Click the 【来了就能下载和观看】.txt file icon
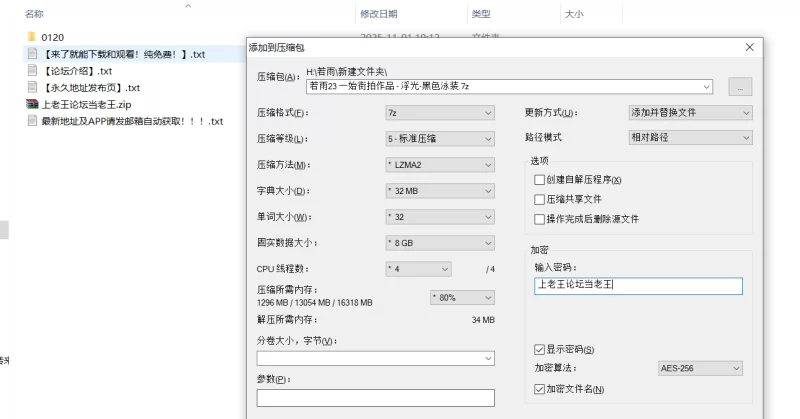The width and height of the screenshot is (800, 419). point(32,54)
